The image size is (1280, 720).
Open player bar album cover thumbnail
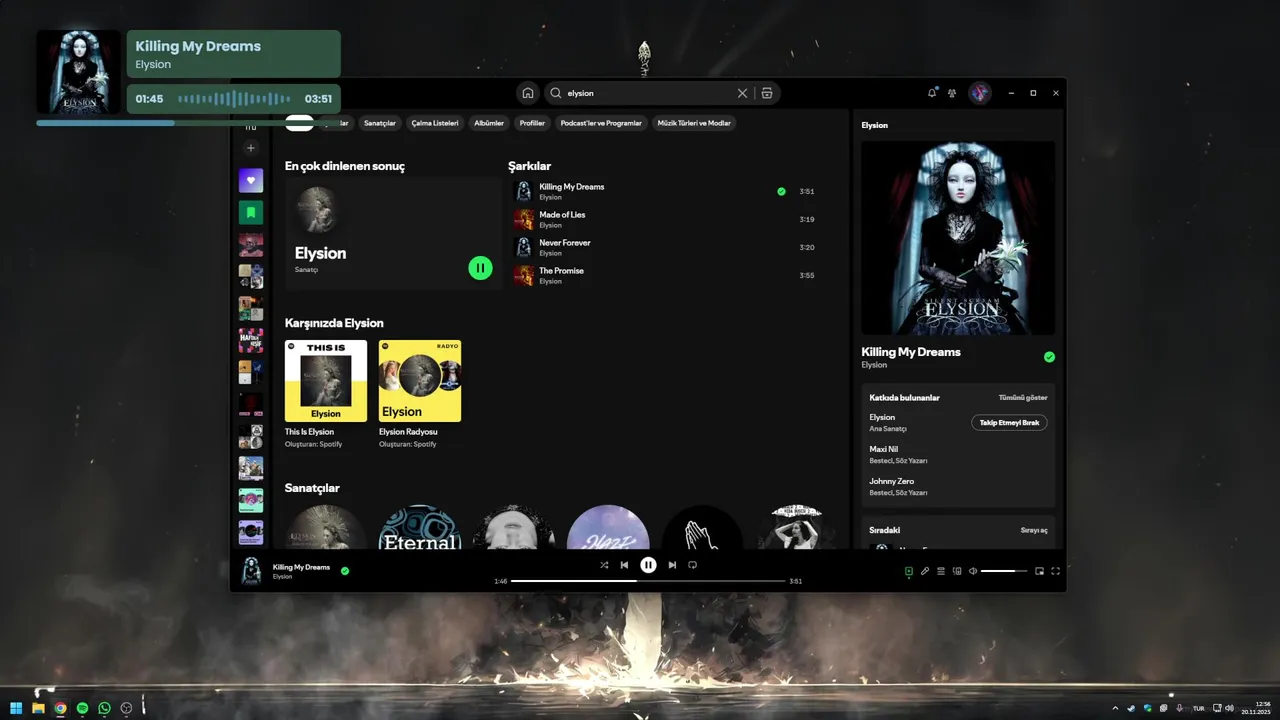252,571
